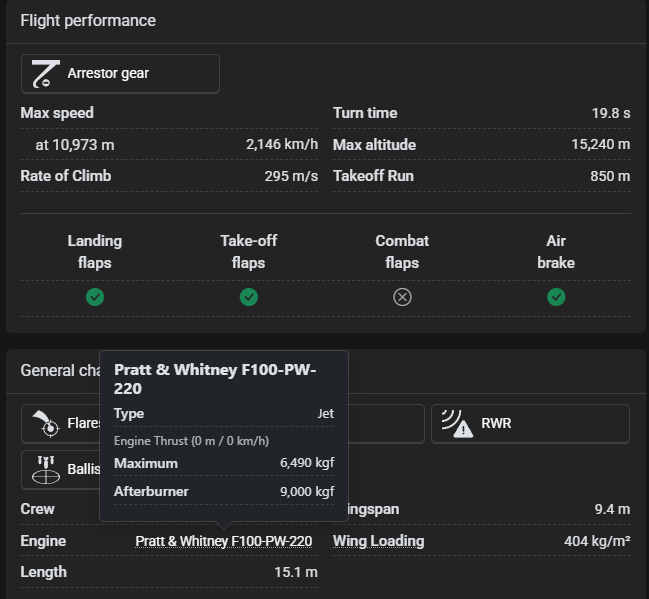Click the green check under Landing flaps
Image resolution: width=649 pixels, height=599 pixels.
(95, 297)
